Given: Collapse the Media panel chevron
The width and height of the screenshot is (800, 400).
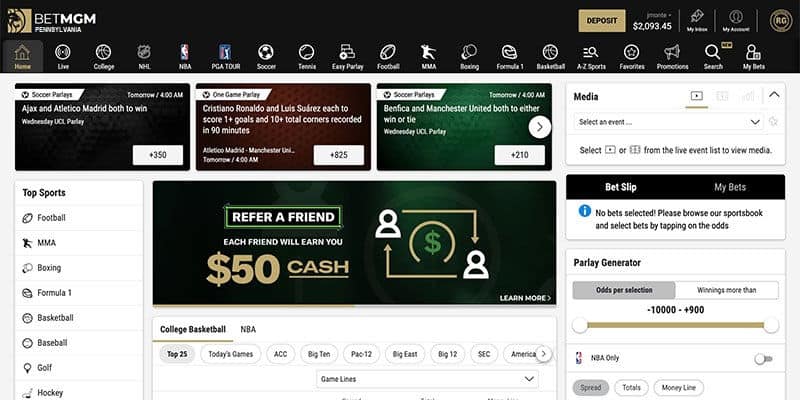Looking at the screenshot, I should tap(774, 95).
